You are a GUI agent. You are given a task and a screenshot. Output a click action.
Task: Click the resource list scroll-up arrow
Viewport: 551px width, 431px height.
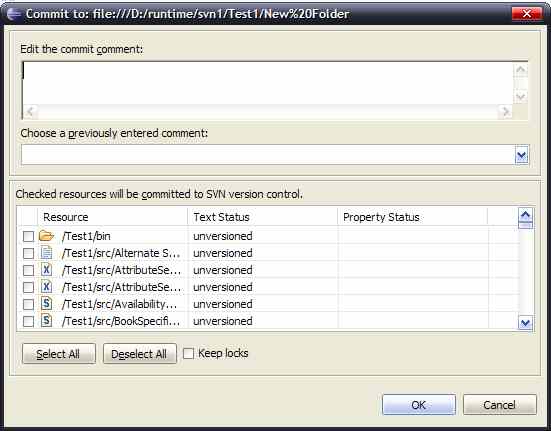525,215
